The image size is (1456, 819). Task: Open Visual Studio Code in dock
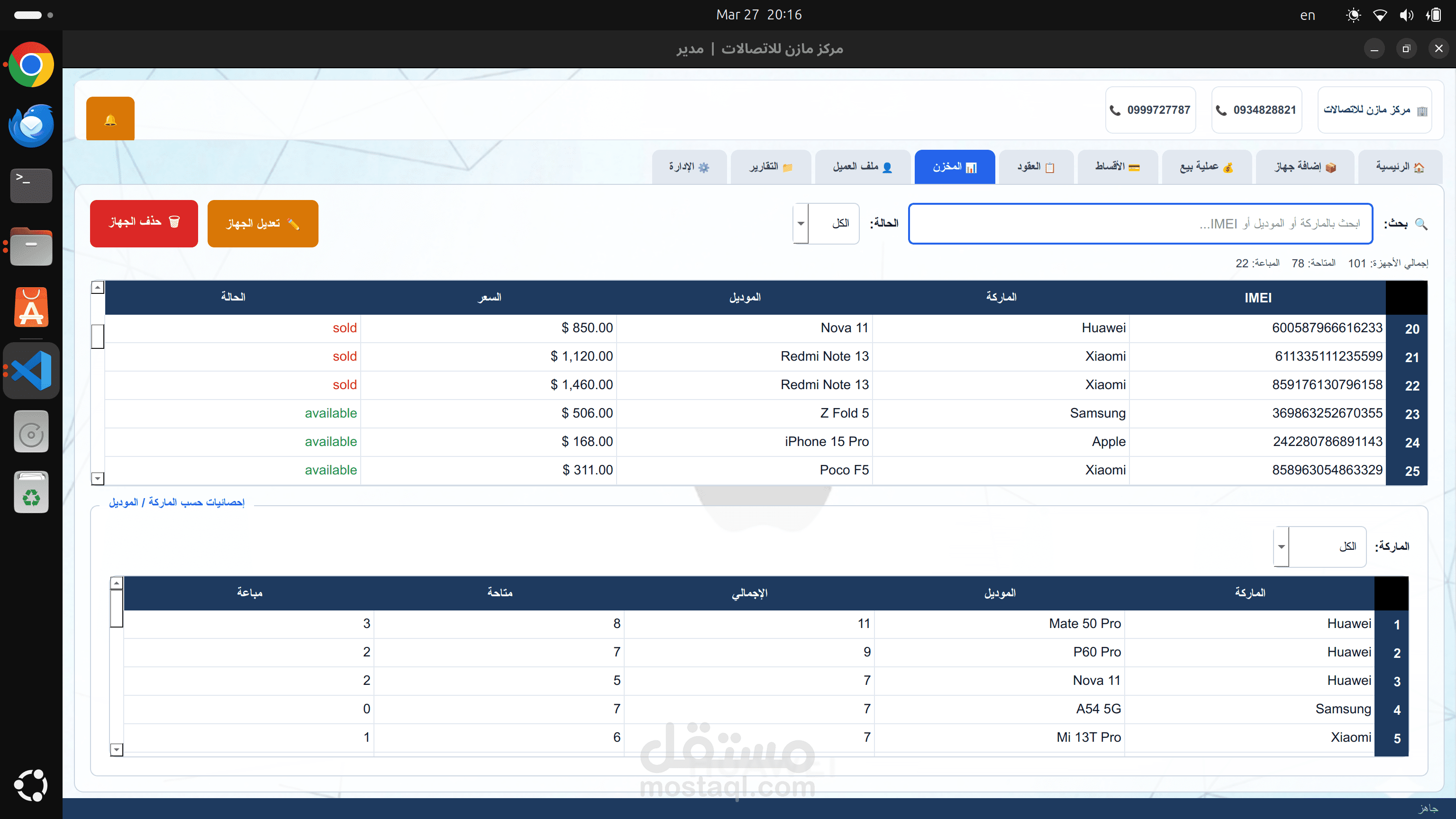point(31,370)
